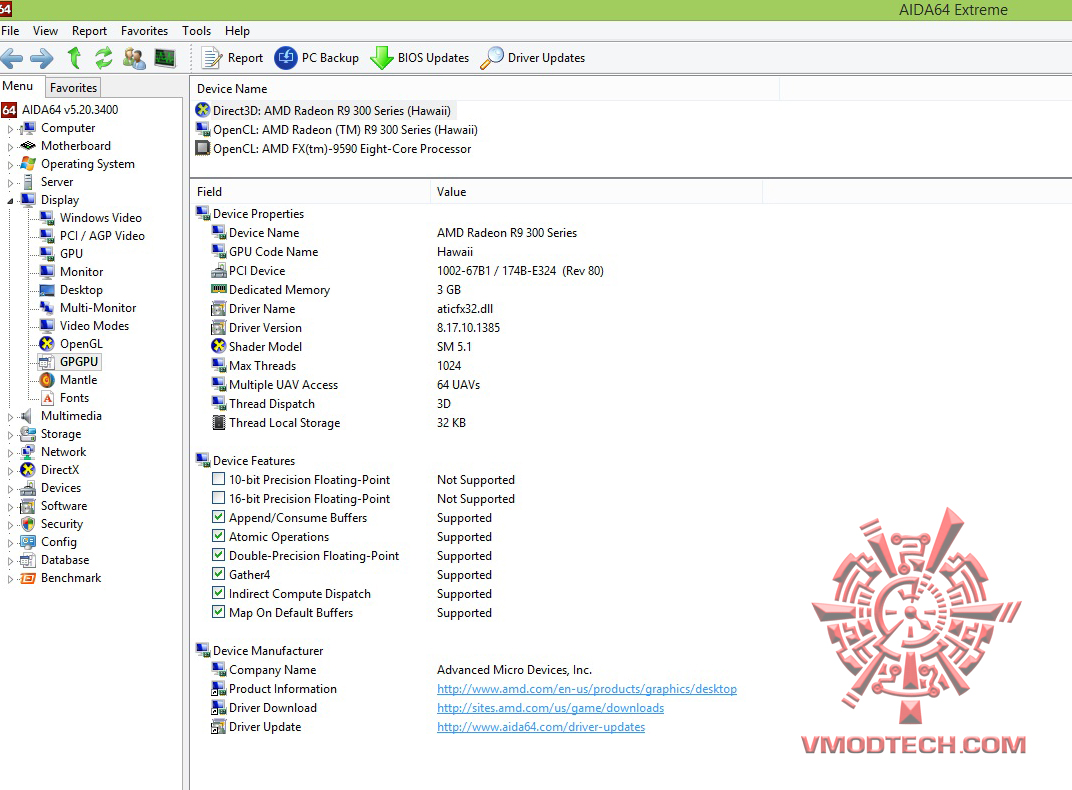This screenshot has width=1072, height=790.
Task: Expand the Multimedia tree node
Action: pos(10,416)
